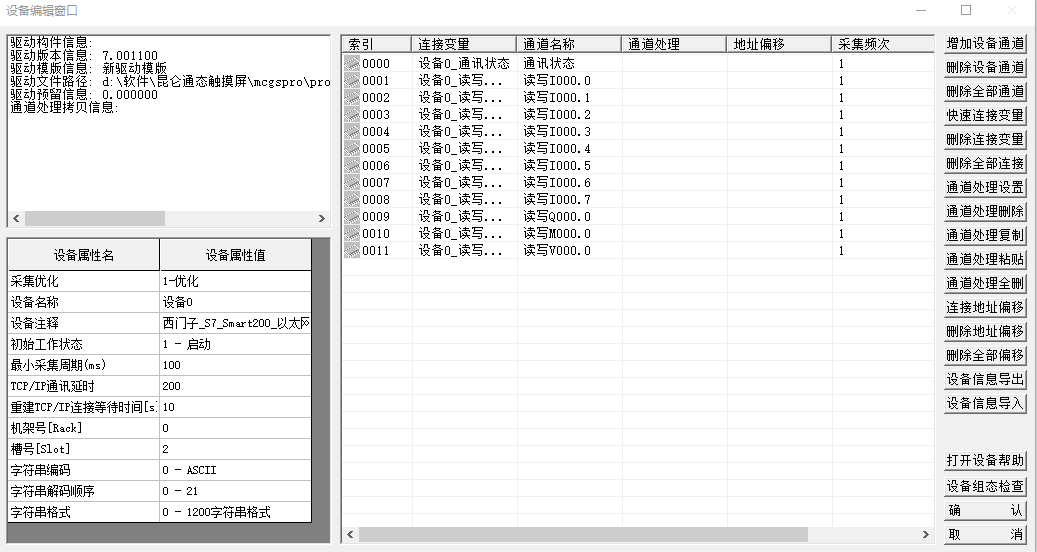Screen dimensions: 1037x552
Task: Open 通道处理设置
Action: click(x=985, y=187)
